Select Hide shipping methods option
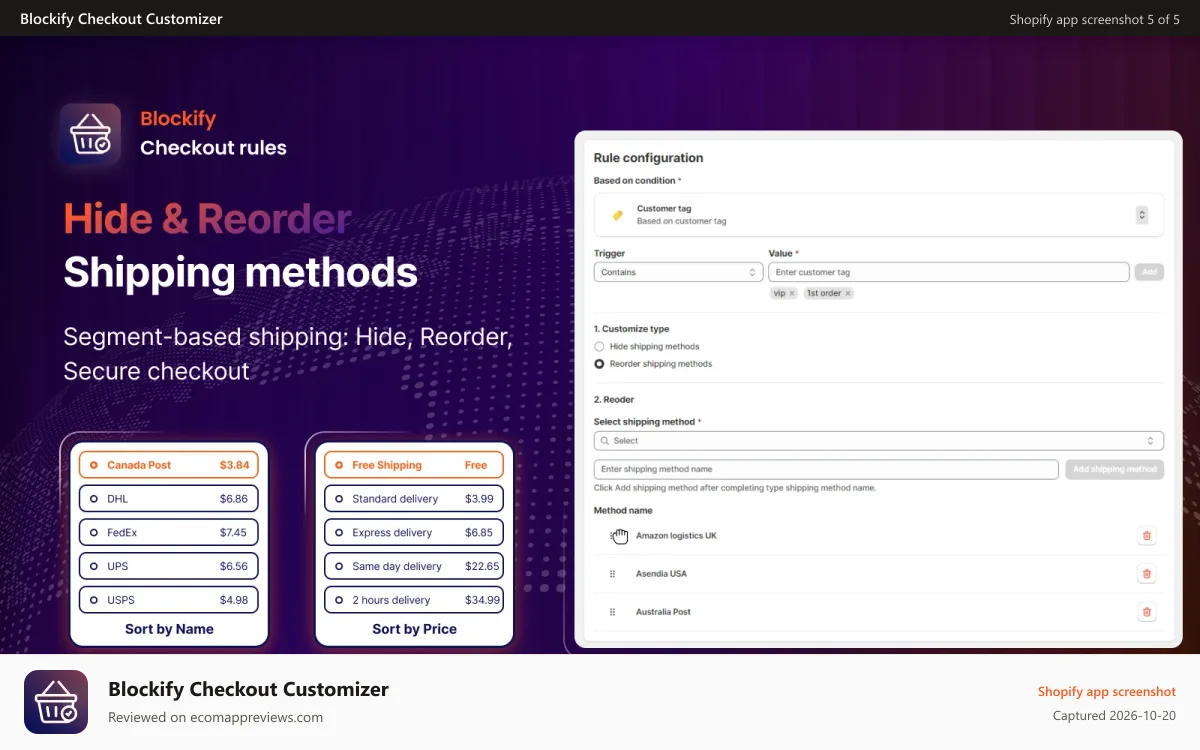1200x750 pixels. [599, 346]
